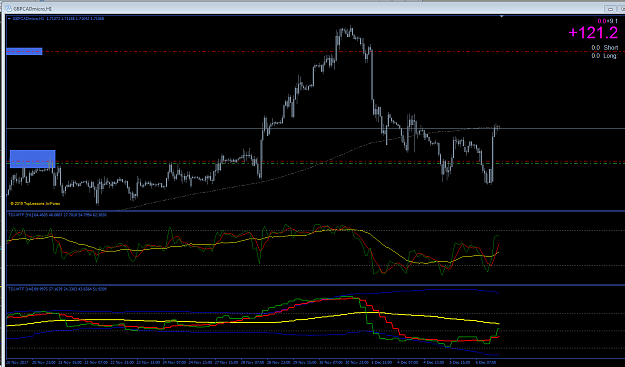Viewport: 625px width, 367px height.
Task: Click the '4 Dec 07:00' time axis label
Action: tap(408, 363)
